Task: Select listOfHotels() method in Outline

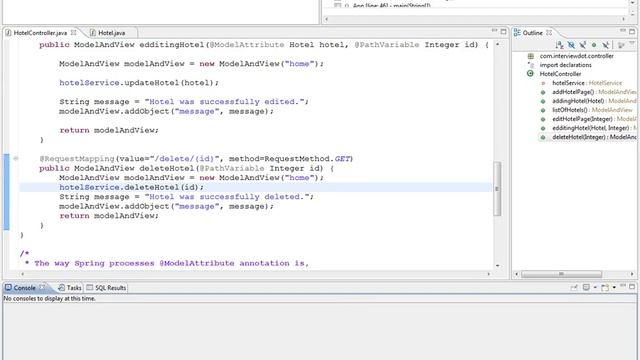Action: tap(592, 110)
